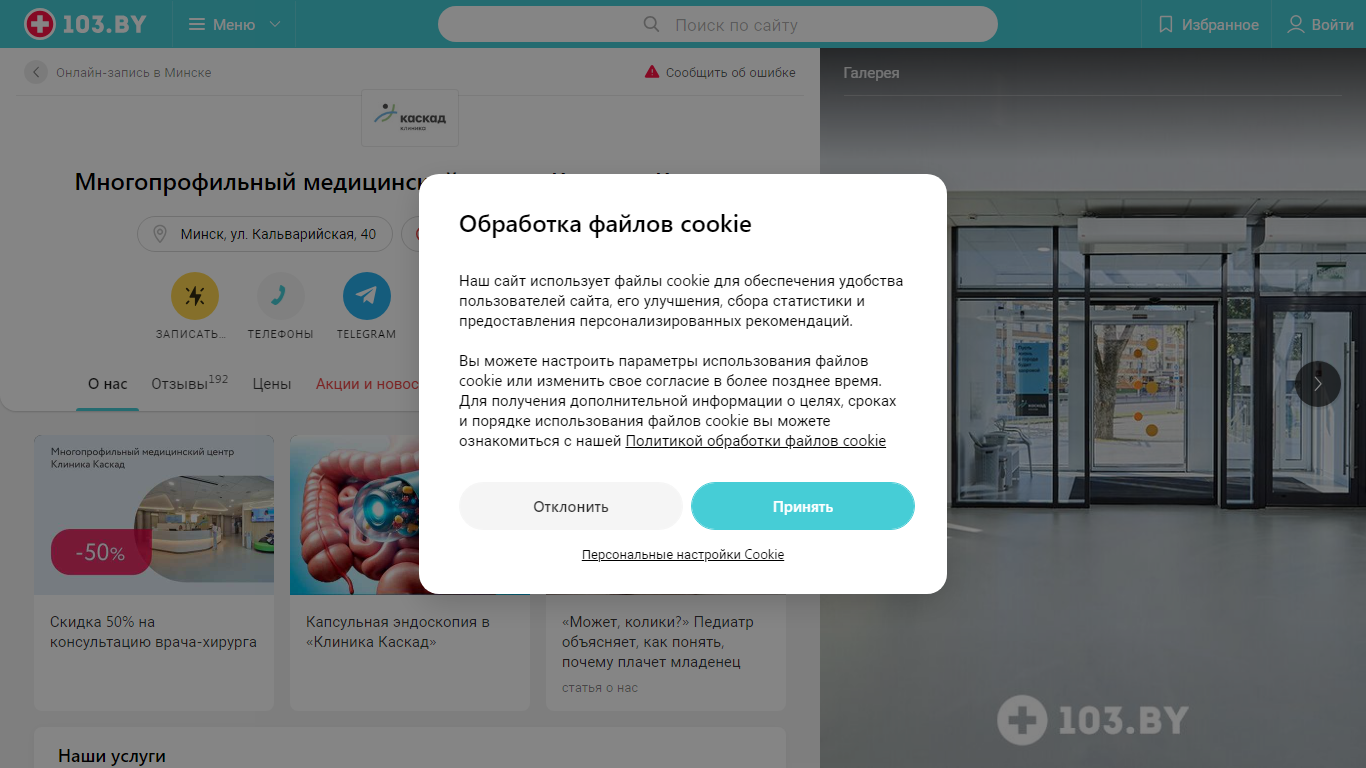Click the back arrow near Онлайн-запись
1366x768 pixels.
pyautogui.click(x=36, y=72)
